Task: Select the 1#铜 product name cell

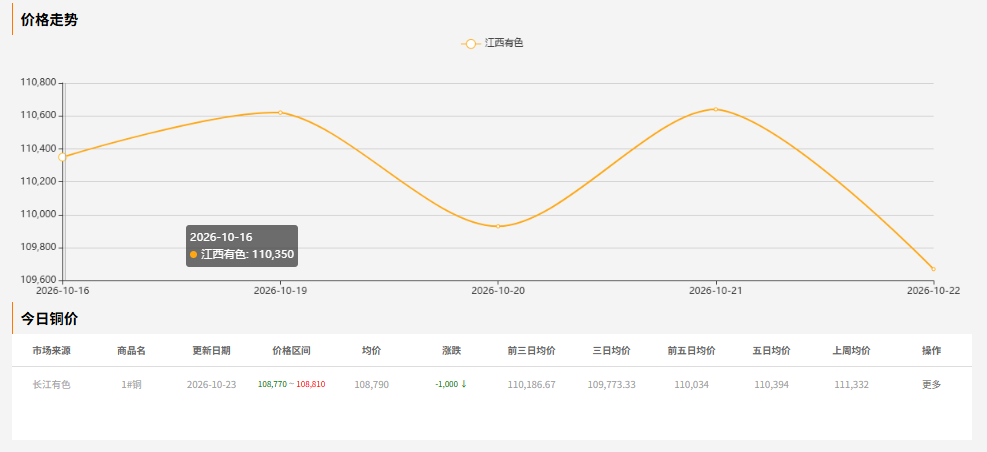Action: click(132, 385)
